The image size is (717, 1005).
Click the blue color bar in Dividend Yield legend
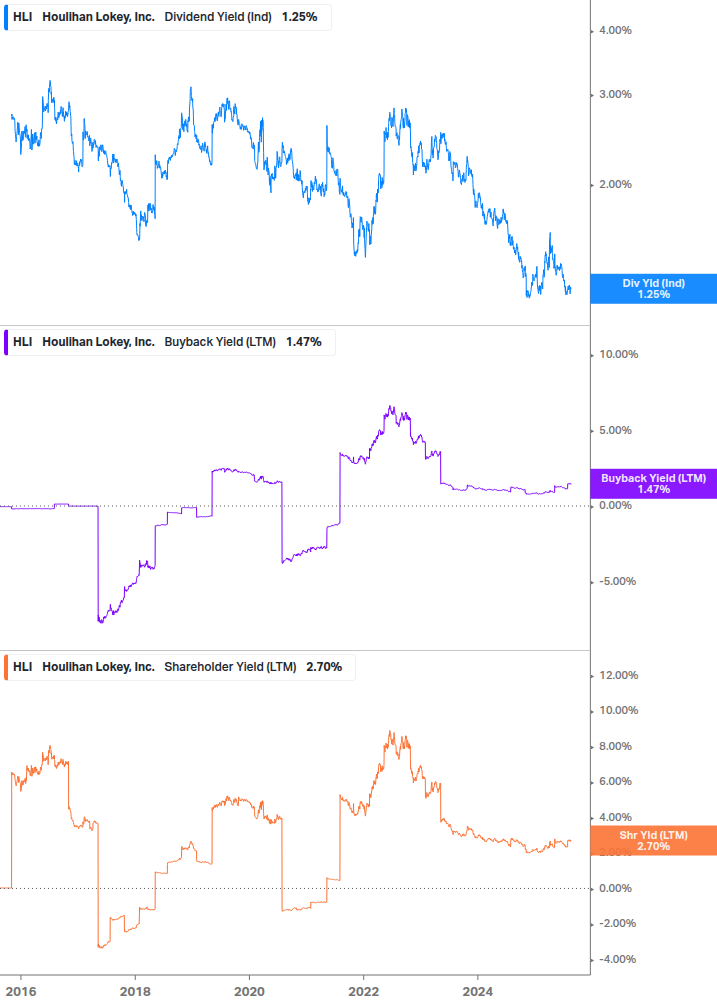tap(6, 17)
